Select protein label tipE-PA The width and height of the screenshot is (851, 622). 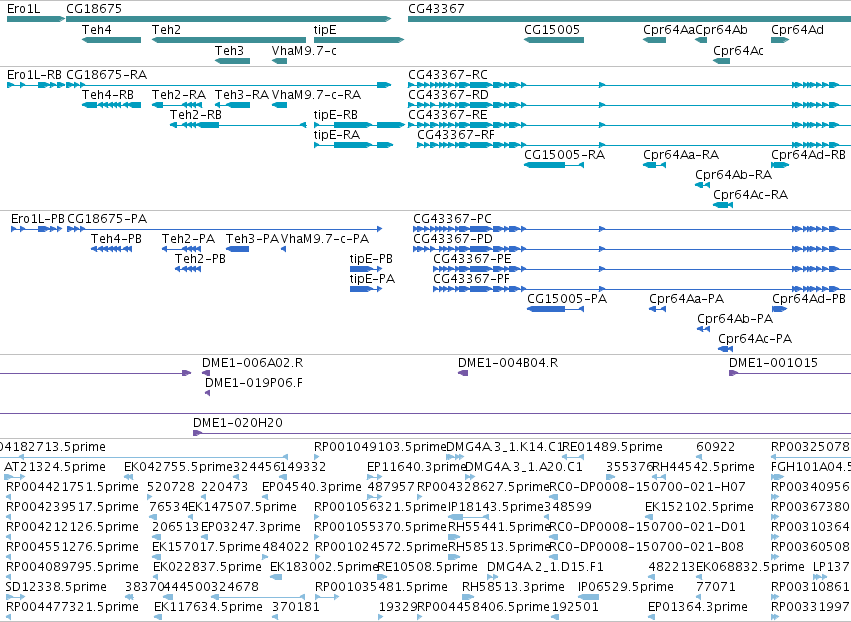pyautogui.click(x=372, y=279)
